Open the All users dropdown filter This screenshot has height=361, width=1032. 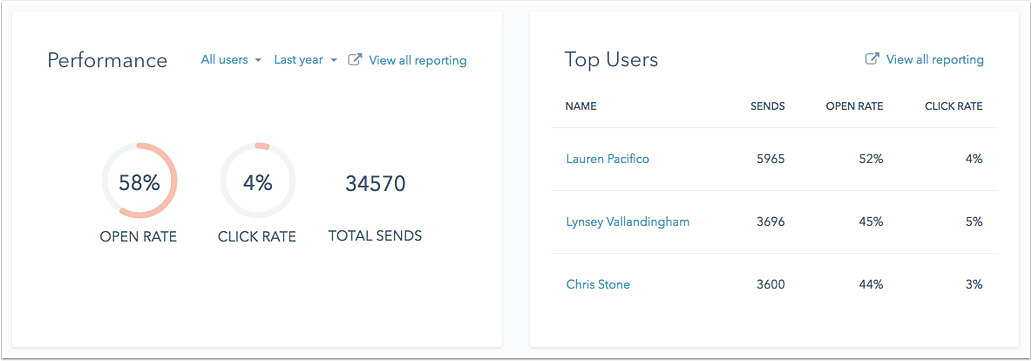point(231,60)
